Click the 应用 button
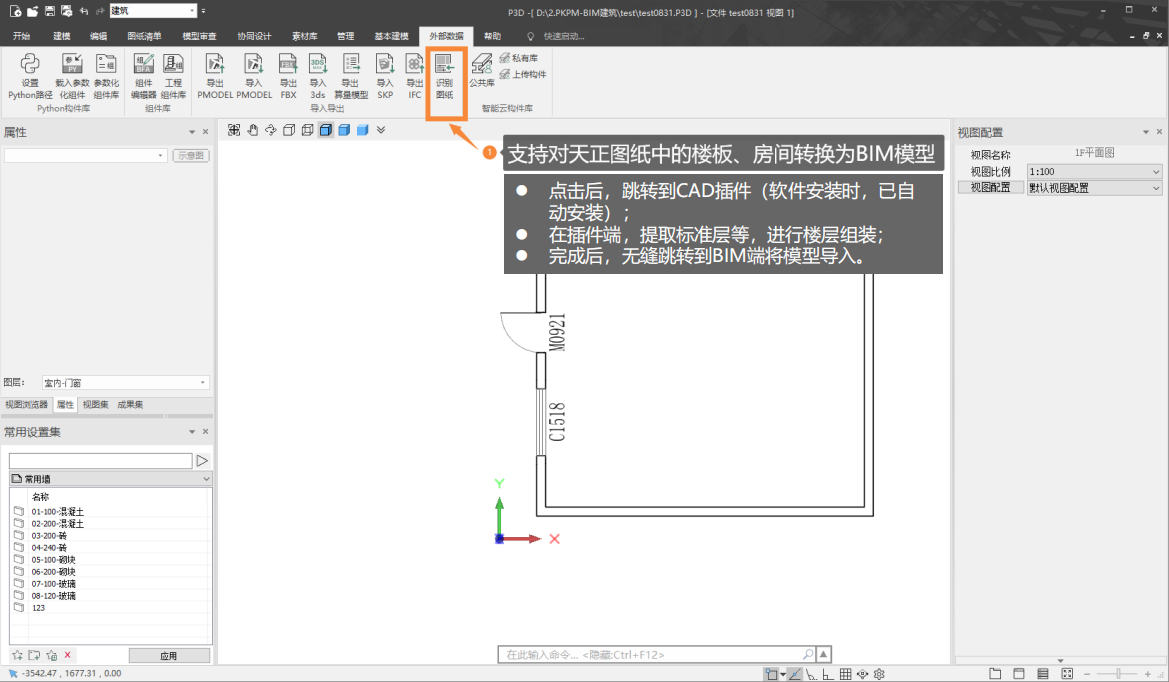This screenshot has width=1169, height=682. [168, 656]
